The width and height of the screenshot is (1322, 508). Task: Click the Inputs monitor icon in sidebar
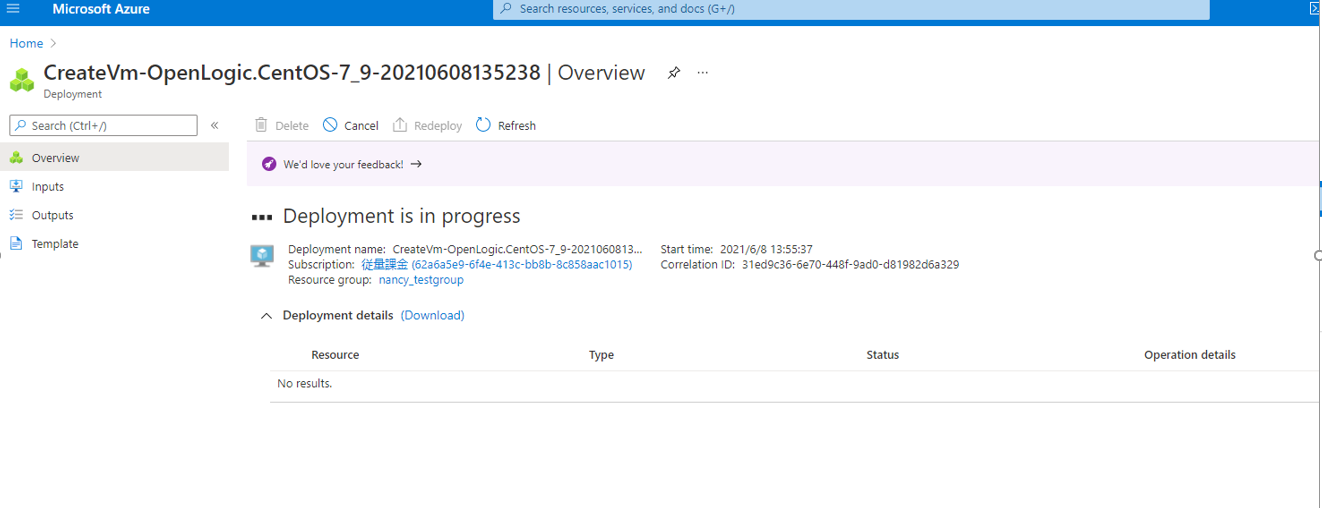(x=16, y=186)
